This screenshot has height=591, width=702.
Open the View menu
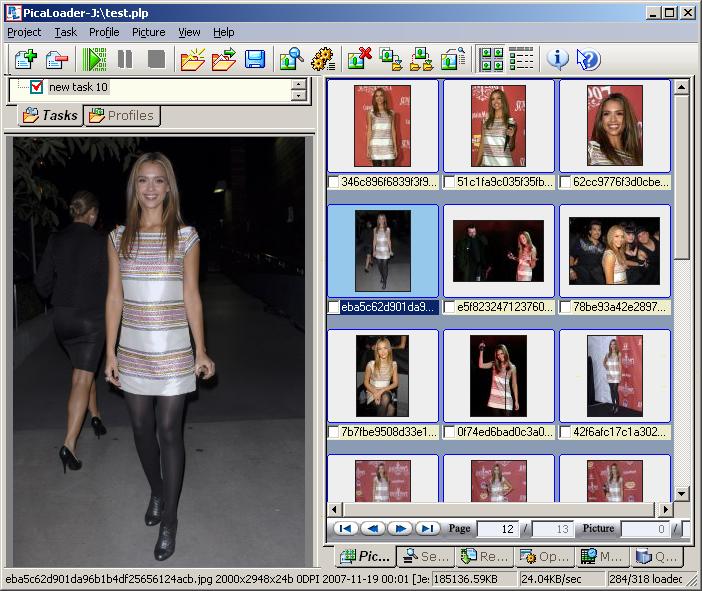coord(189,32)
